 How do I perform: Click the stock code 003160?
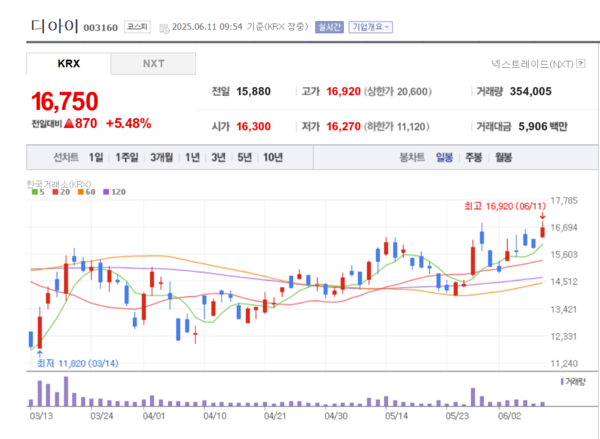point(101,28)
